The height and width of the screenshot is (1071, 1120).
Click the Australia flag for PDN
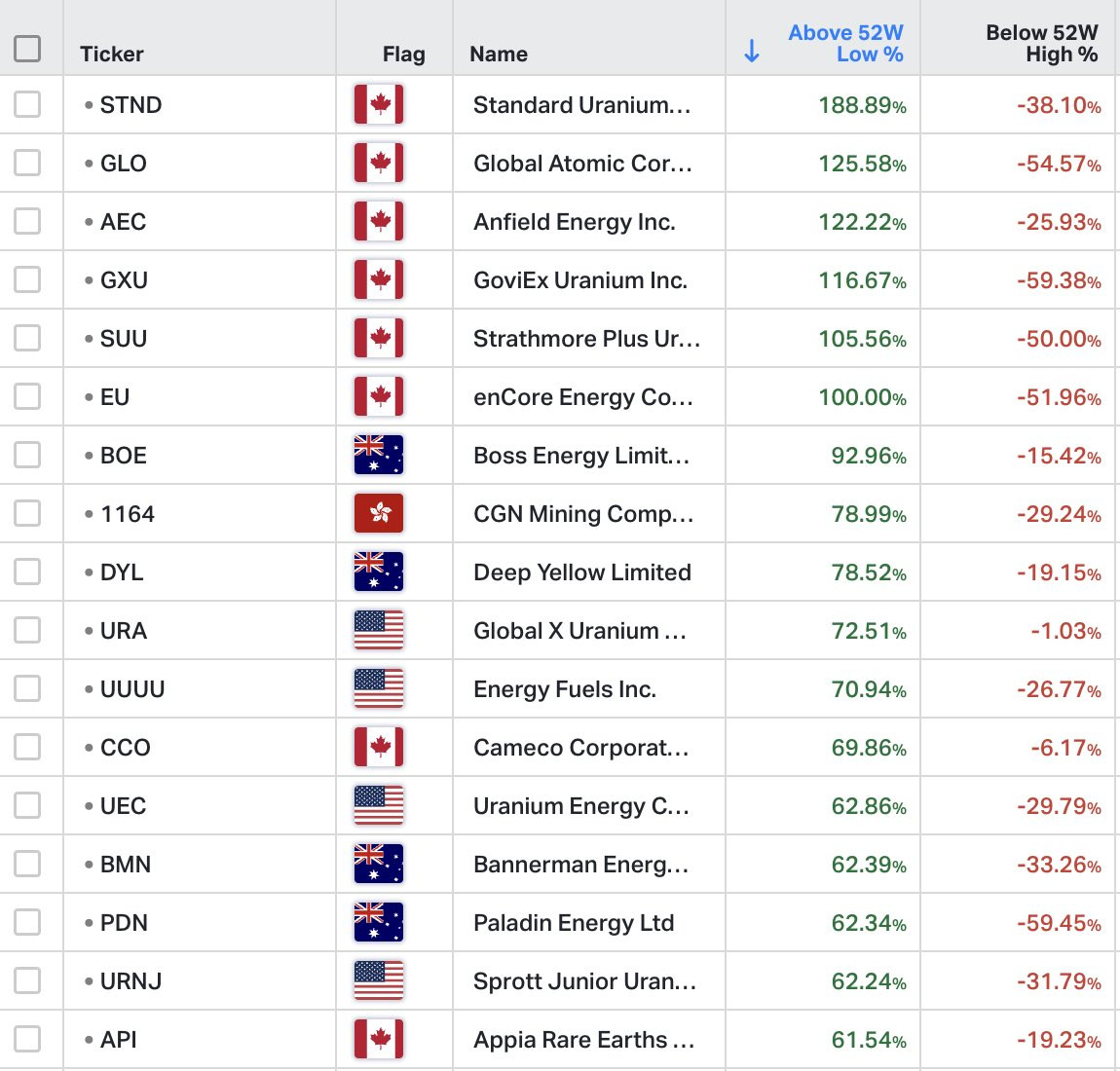click(379, 922)
